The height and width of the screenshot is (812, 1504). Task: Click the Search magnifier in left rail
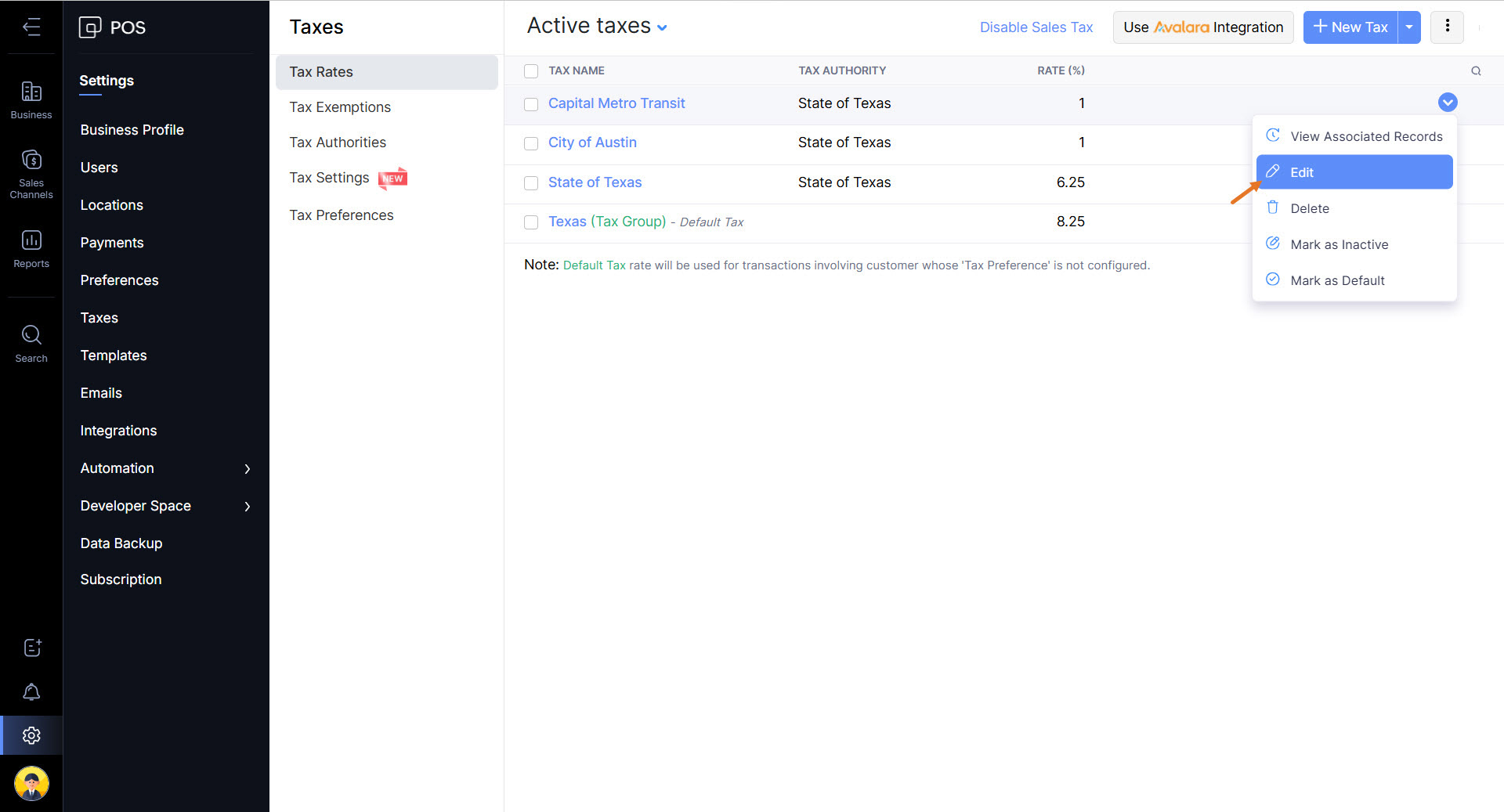tap(31, 344)
